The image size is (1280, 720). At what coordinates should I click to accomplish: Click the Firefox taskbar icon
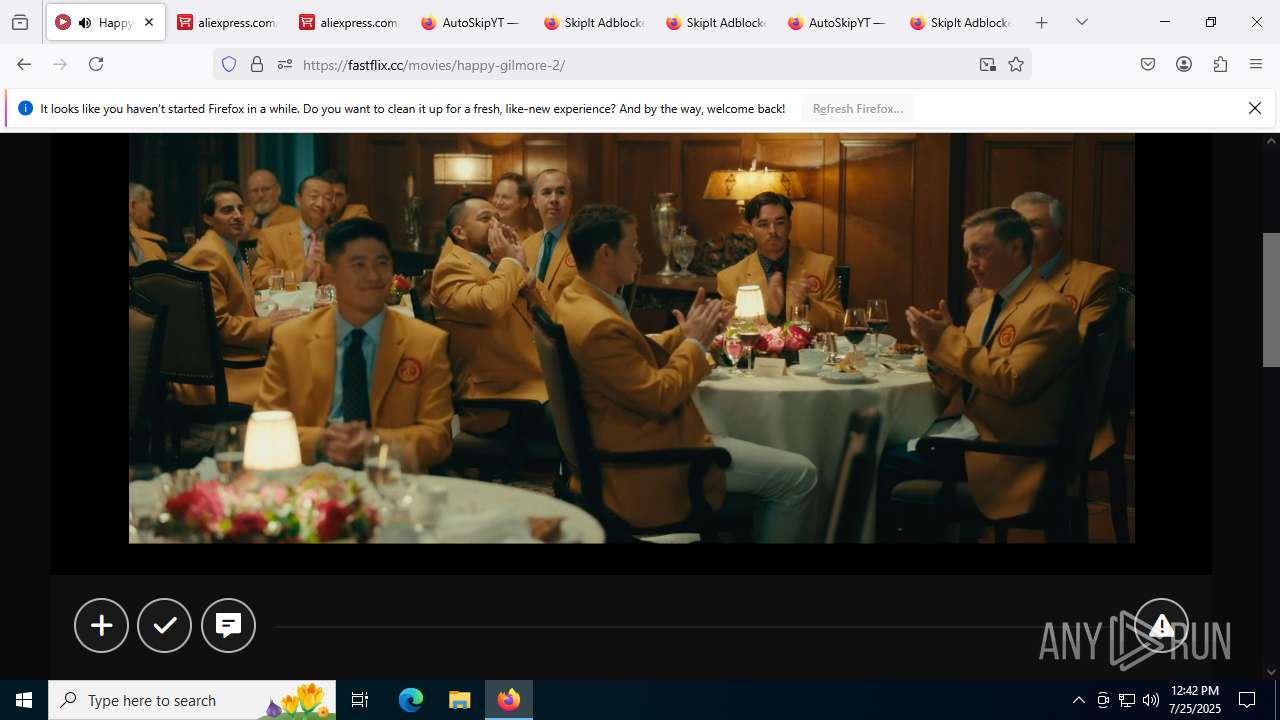pyautogui.click(x=509, y=700)
